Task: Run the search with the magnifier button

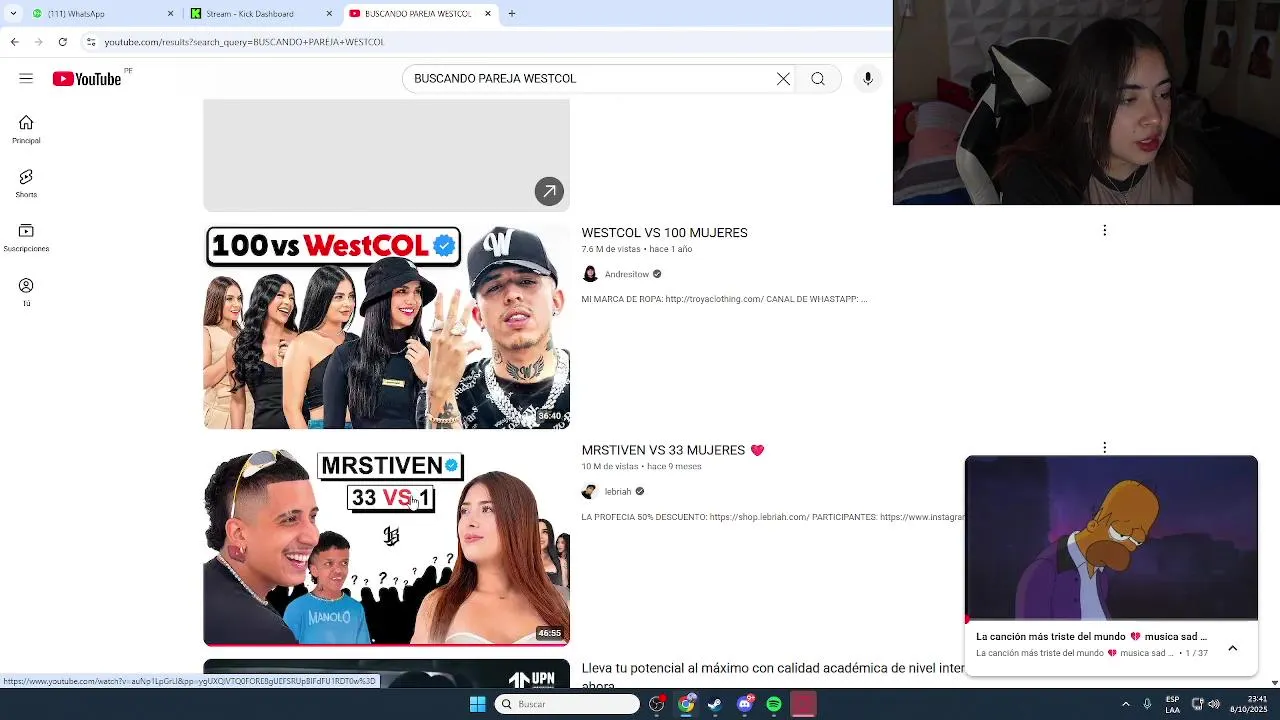Action: (x=818, y=79)
